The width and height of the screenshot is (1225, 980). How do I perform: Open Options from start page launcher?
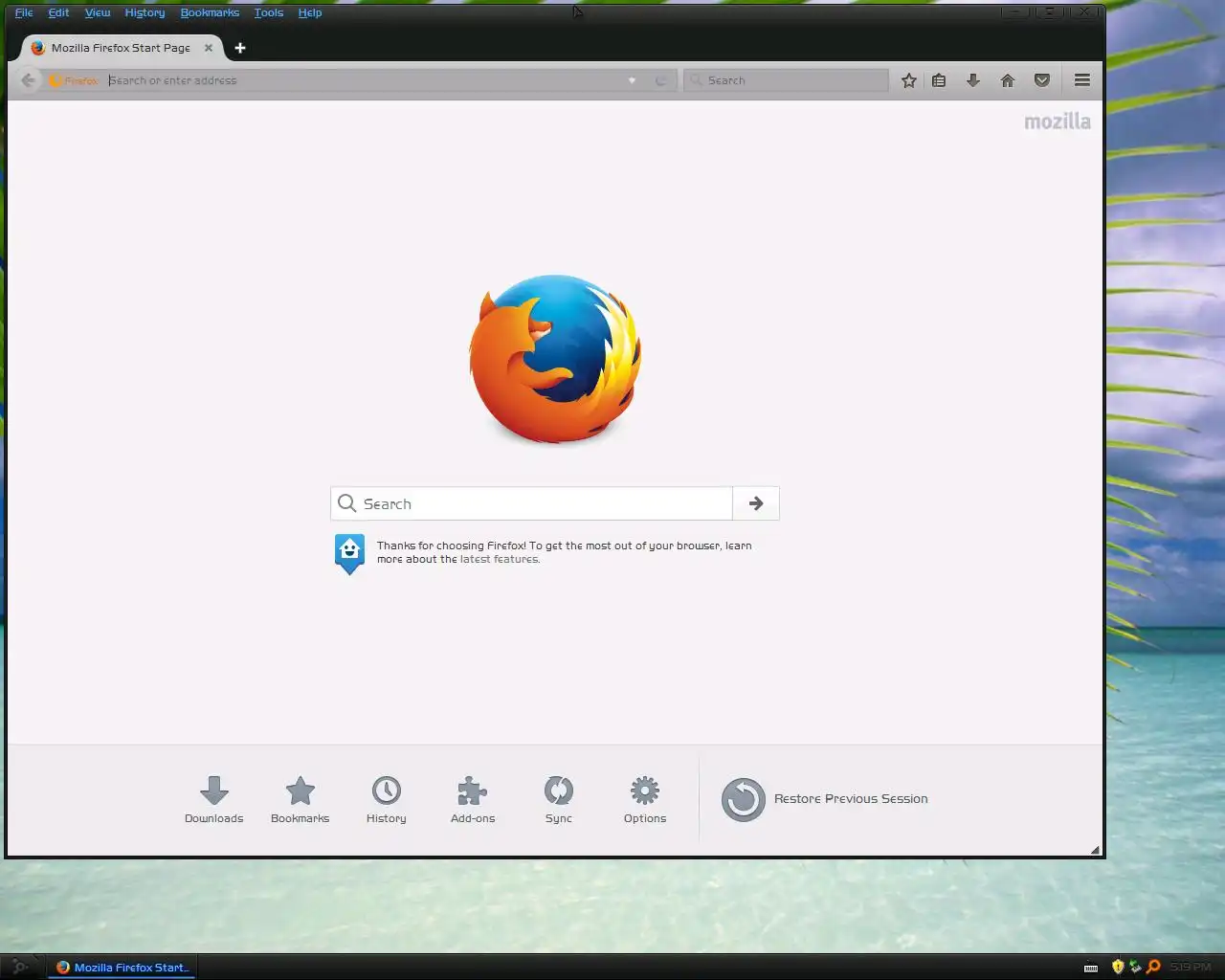(x=645, y=800)
